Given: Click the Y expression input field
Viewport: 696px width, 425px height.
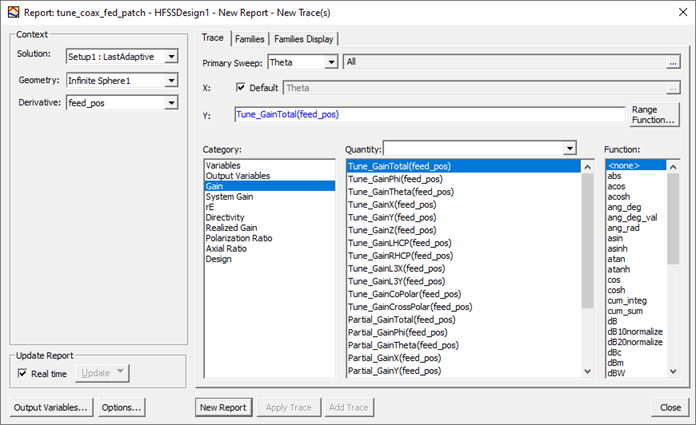Looking at the screenshot, I should [429, 115].
